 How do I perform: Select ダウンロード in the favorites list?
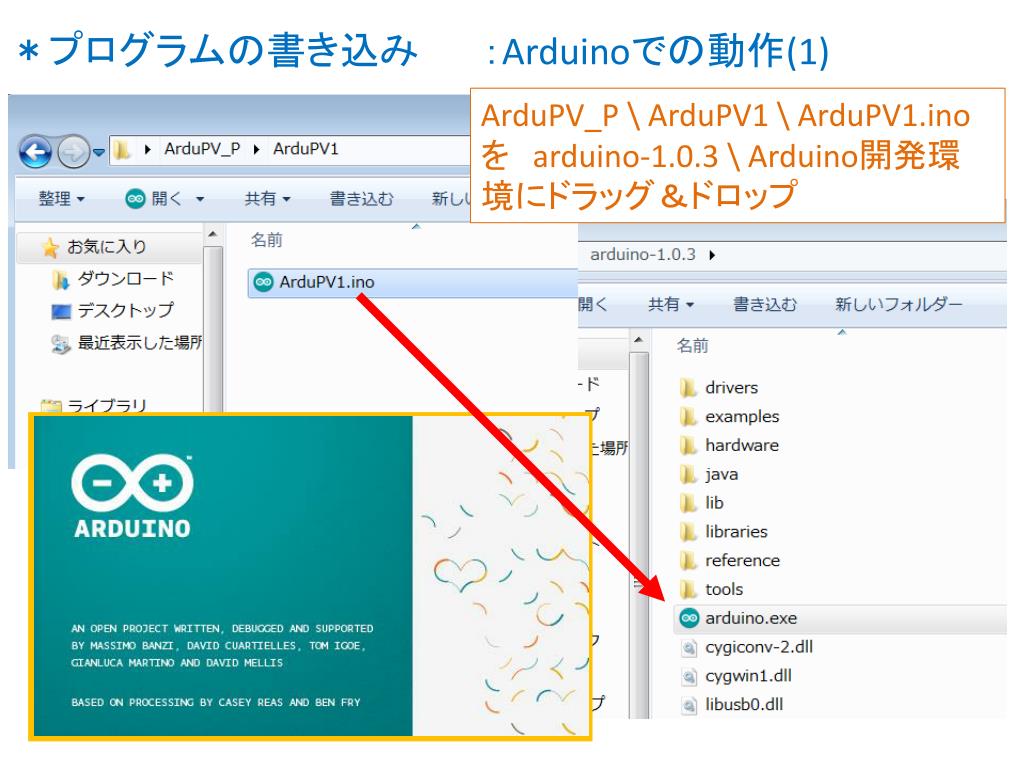[125, 279]
